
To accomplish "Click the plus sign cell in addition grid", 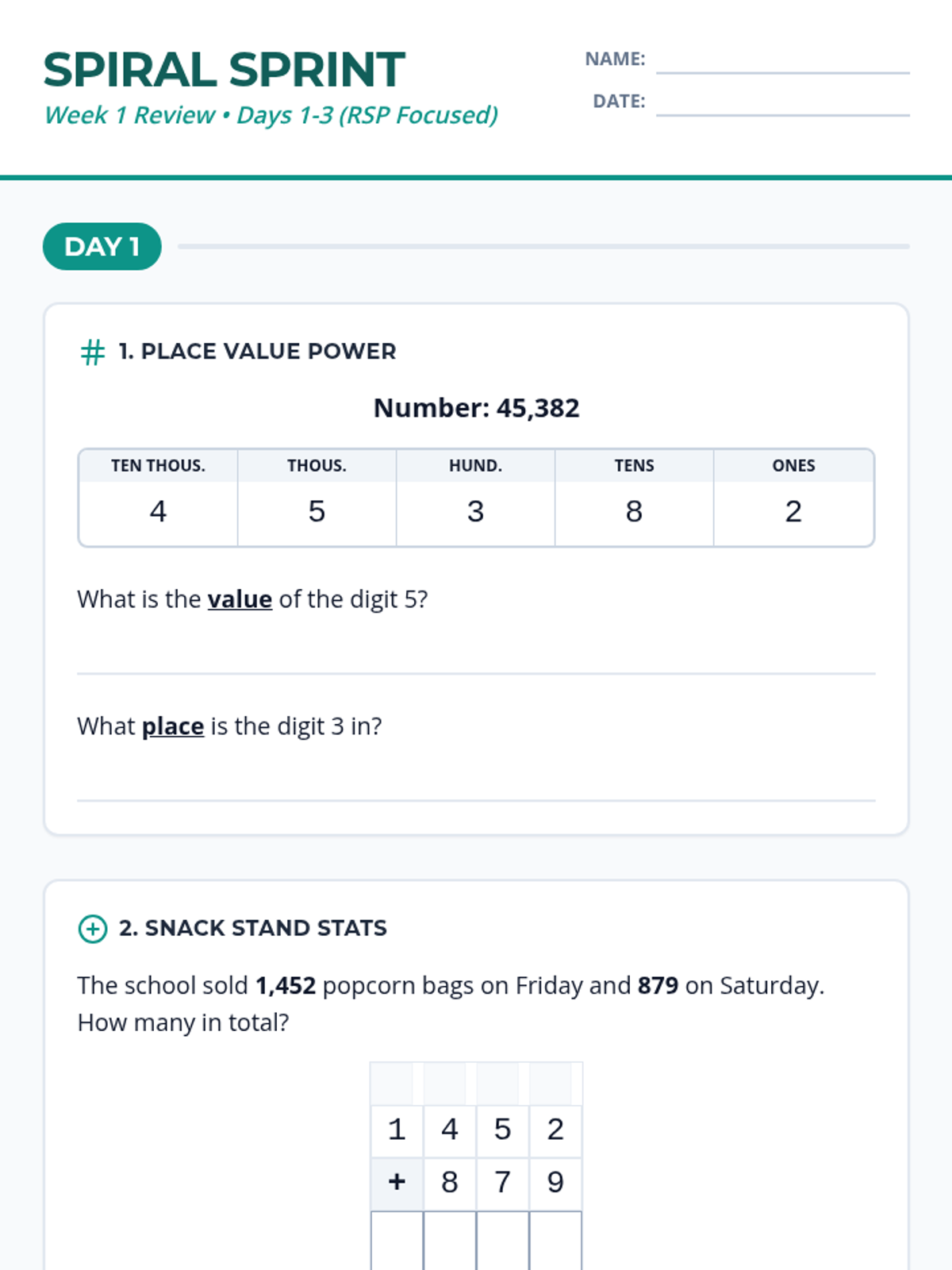I will tap(397, 1183).
